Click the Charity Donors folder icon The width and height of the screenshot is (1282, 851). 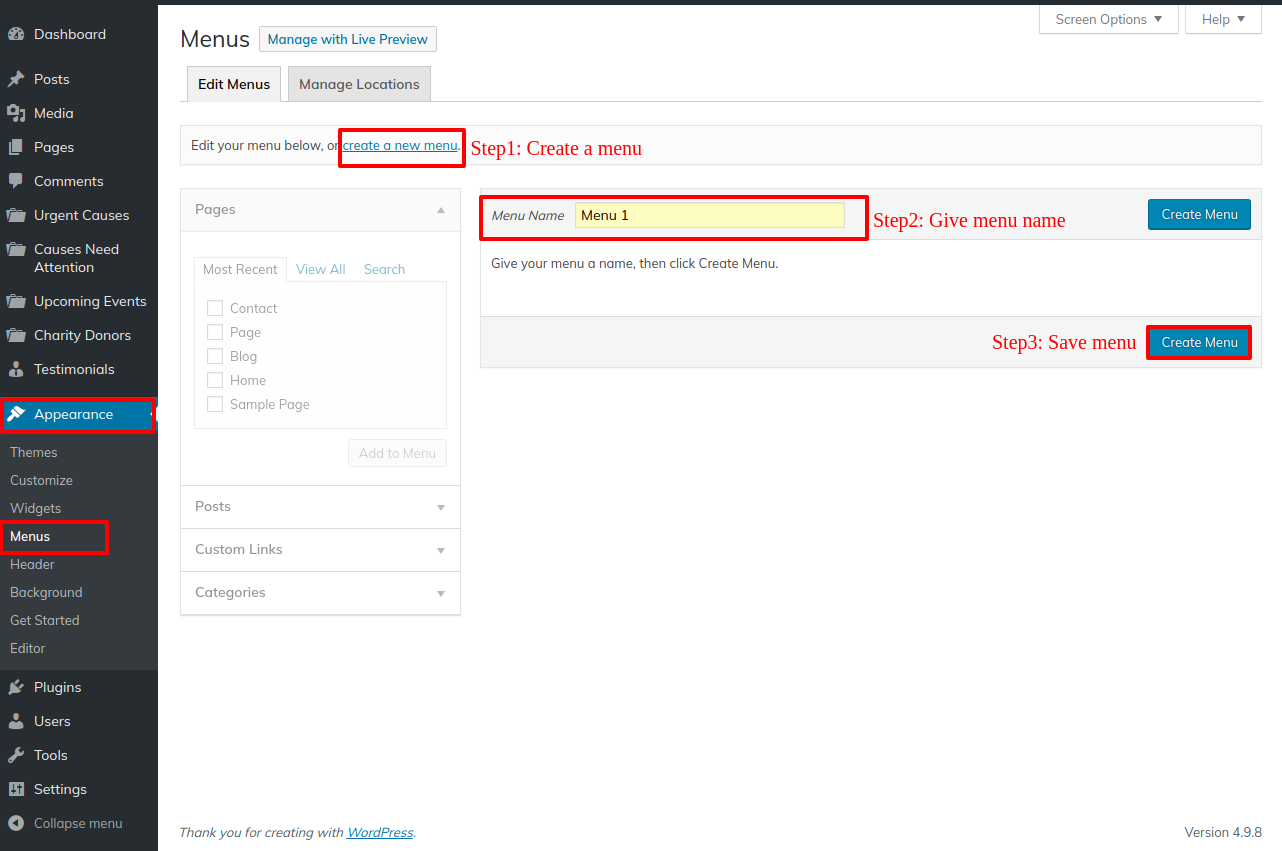pos(16,335)
